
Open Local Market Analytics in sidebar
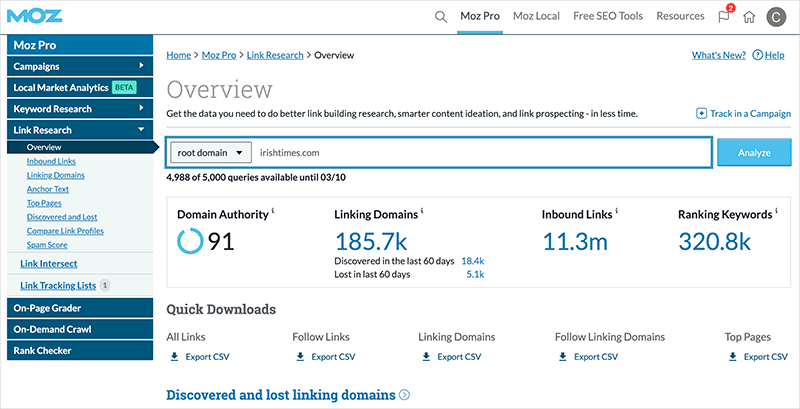[80, 88]
